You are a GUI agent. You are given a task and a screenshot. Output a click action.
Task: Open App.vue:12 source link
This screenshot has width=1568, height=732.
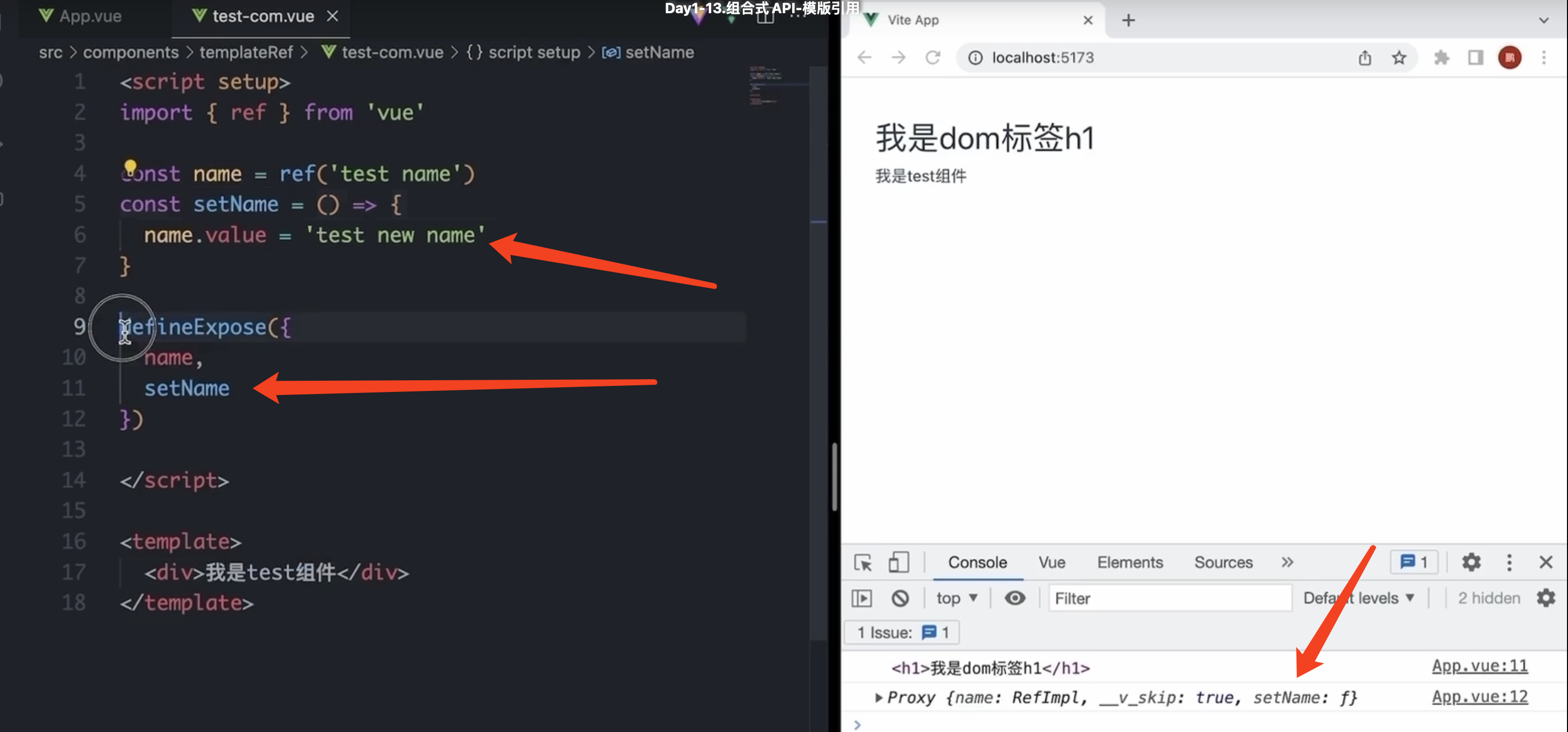click(x=1479, y=697)
